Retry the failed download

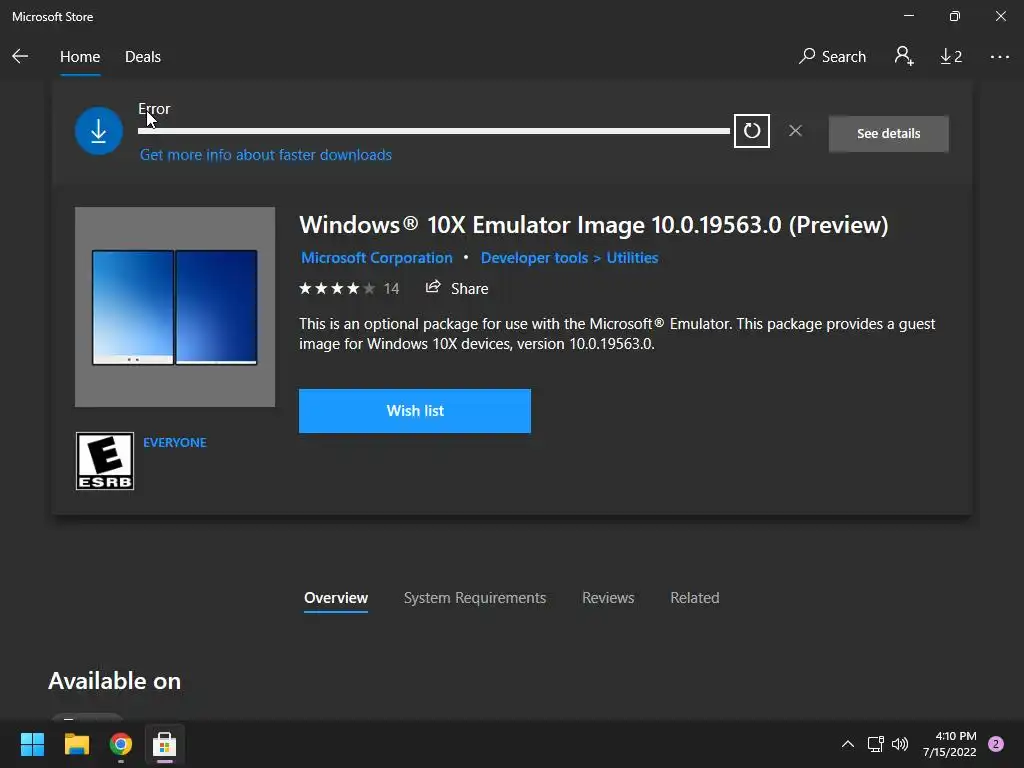(x=752, y=131)
